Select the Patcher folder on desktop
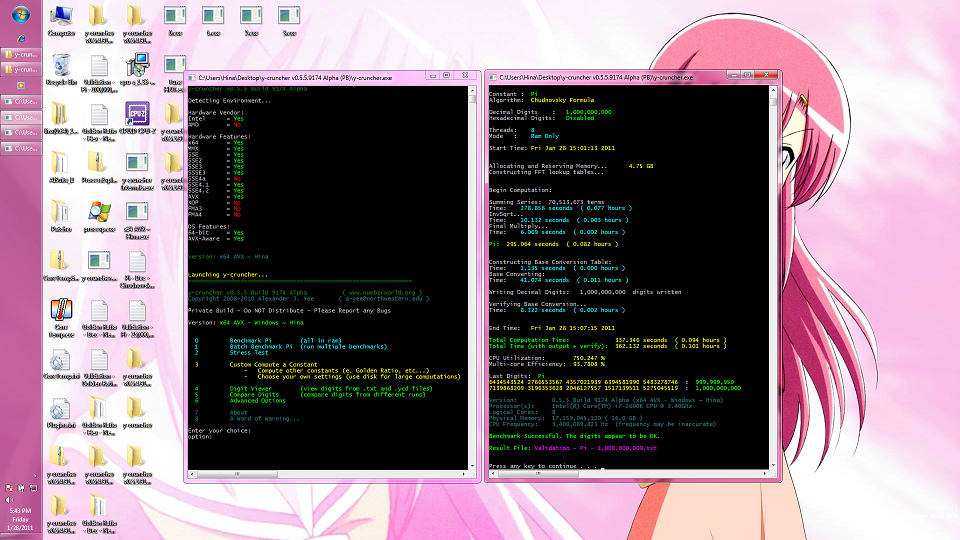The width and height of the screenshot is (960, 540). (61, 213)
